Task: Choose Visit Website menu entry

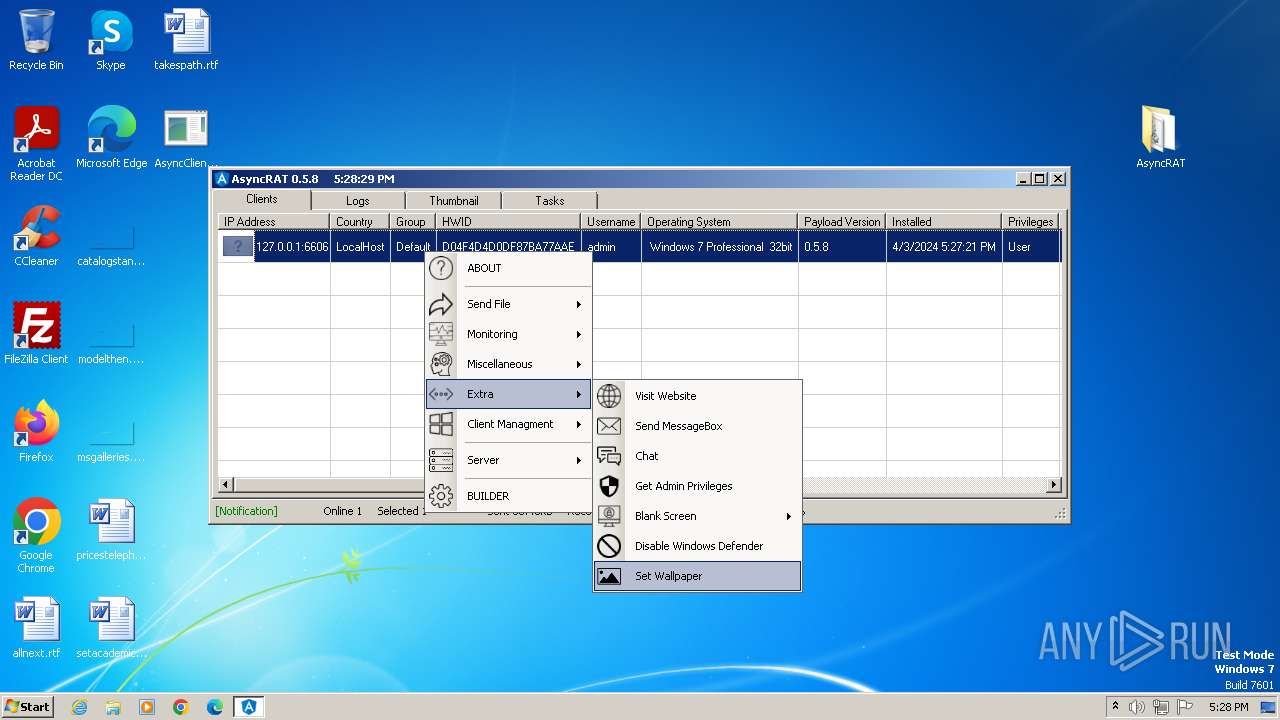Action: point(698,396)
